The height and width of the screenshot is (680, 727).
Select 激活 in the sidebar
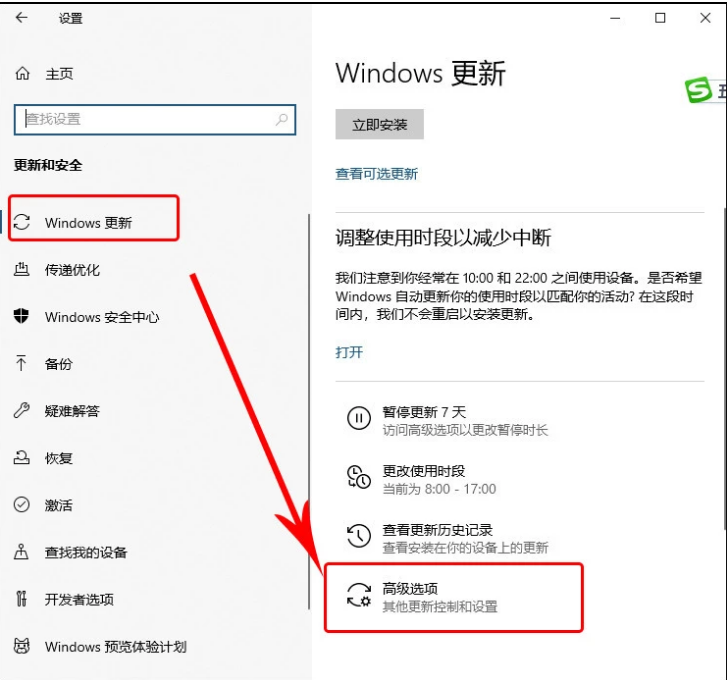[x=58, y=505]
